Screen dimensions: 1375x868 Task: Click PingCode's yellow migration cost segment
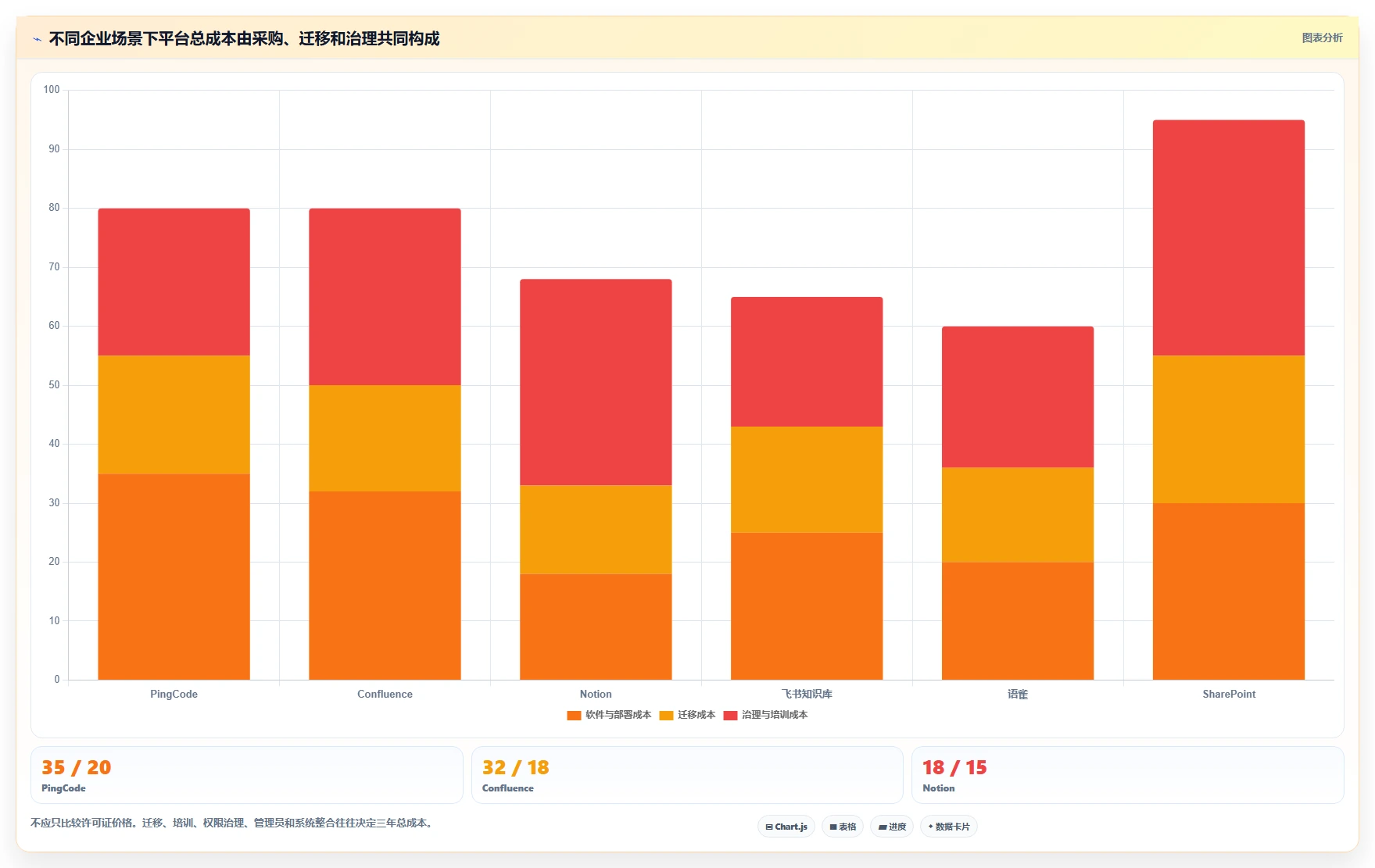[x=174, y=415]
